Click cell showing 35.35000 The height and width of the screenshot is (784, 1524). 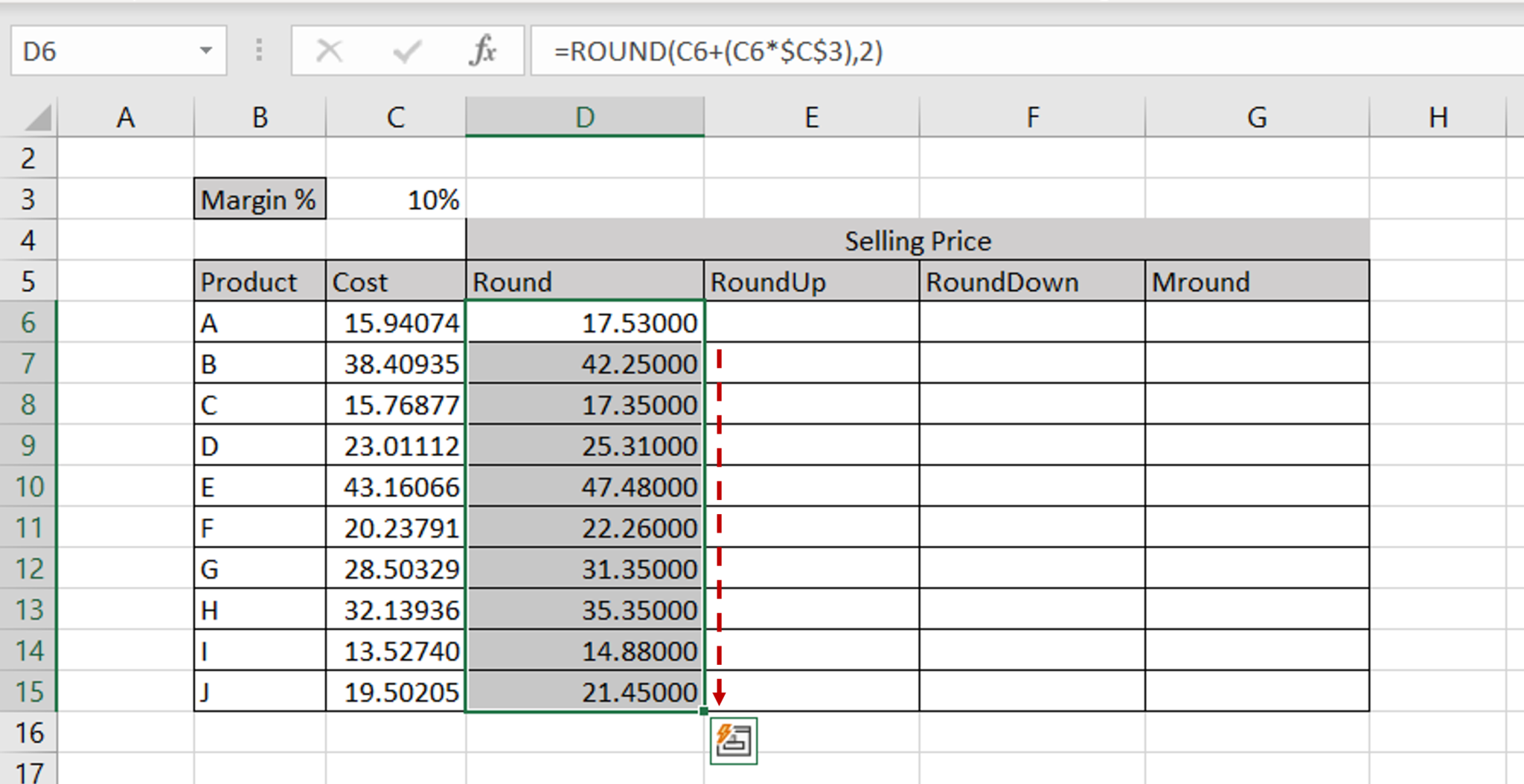coord(585,609)
